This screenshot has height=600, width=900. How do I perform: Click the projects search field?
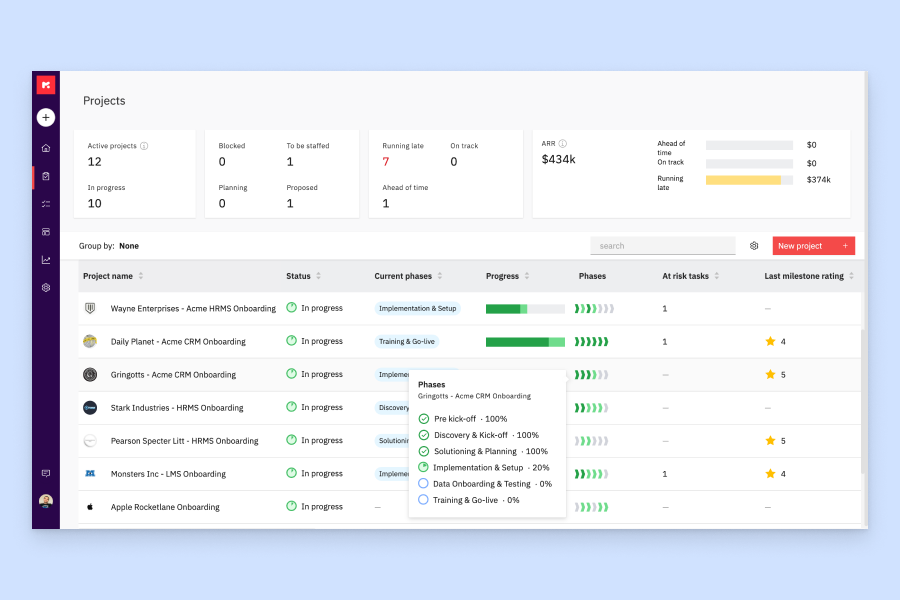(x=663, y=246)
